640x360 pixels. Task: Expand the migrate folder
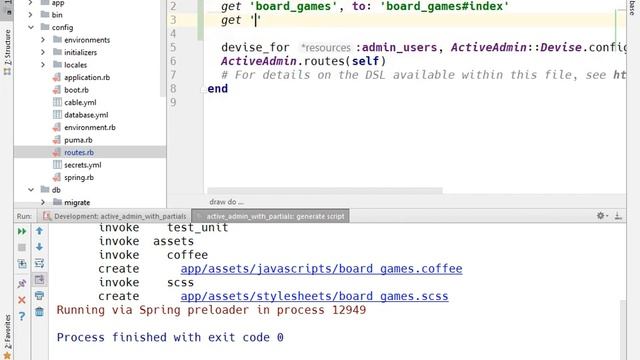point(43,202)
